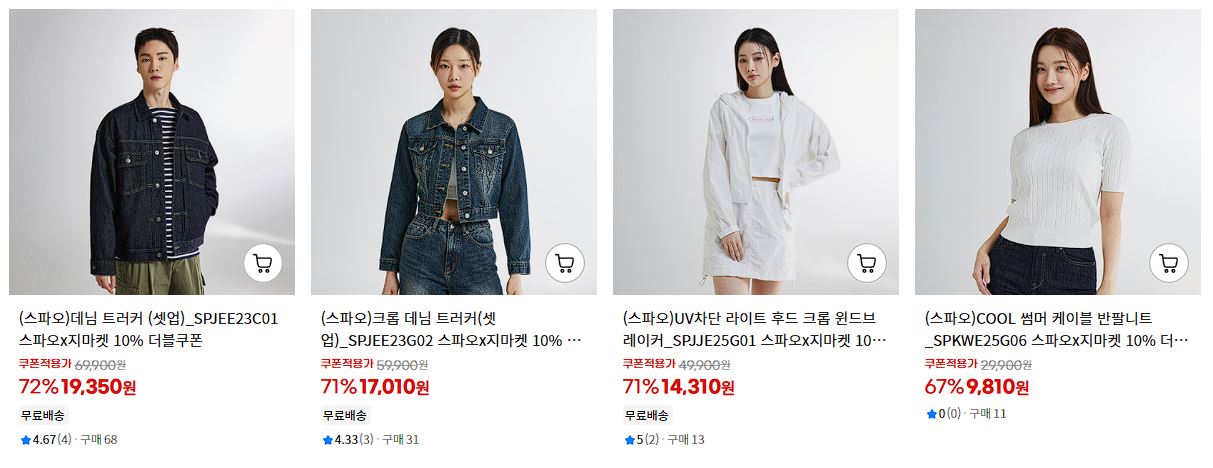Open the women's cropped denim jacket photo
The width and height of the screenshot is (1213, 468).
[454, 152]
